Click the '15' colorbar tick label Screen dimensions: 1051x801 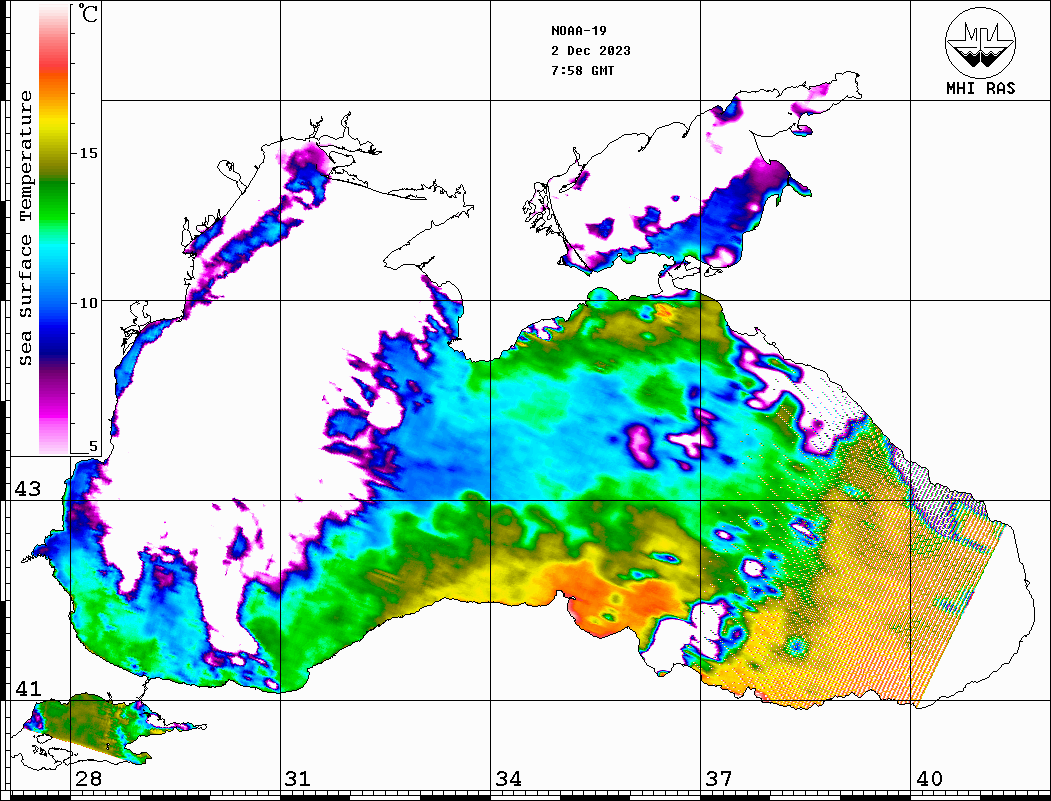pos(88,153)
